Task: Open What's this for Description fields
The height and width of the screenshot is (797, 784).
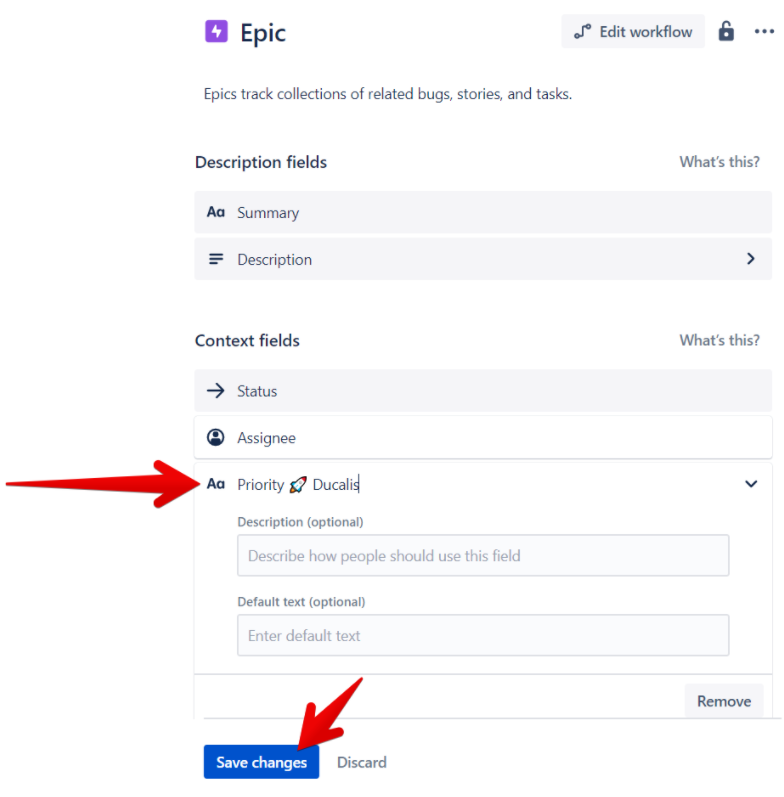Action: (x=719, y=162)
